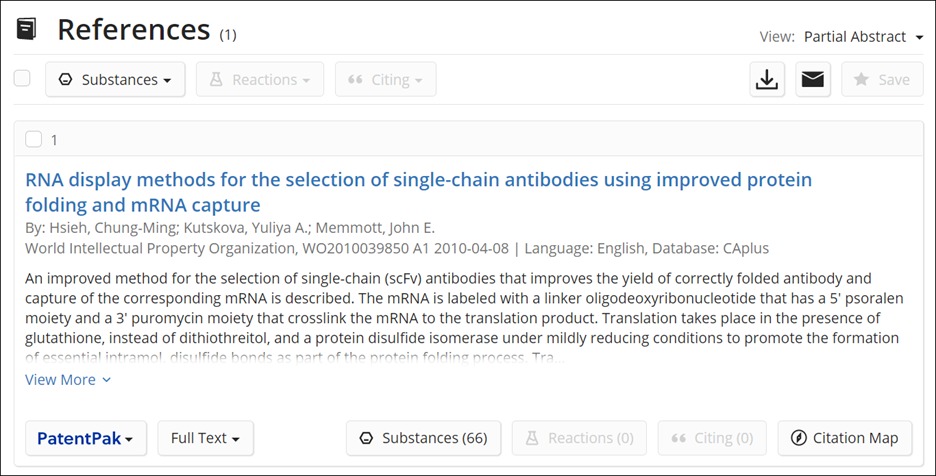Click the patent number WO2010039850 text
Viewport: 936px width, 476px height.
(x=355, y=248)
